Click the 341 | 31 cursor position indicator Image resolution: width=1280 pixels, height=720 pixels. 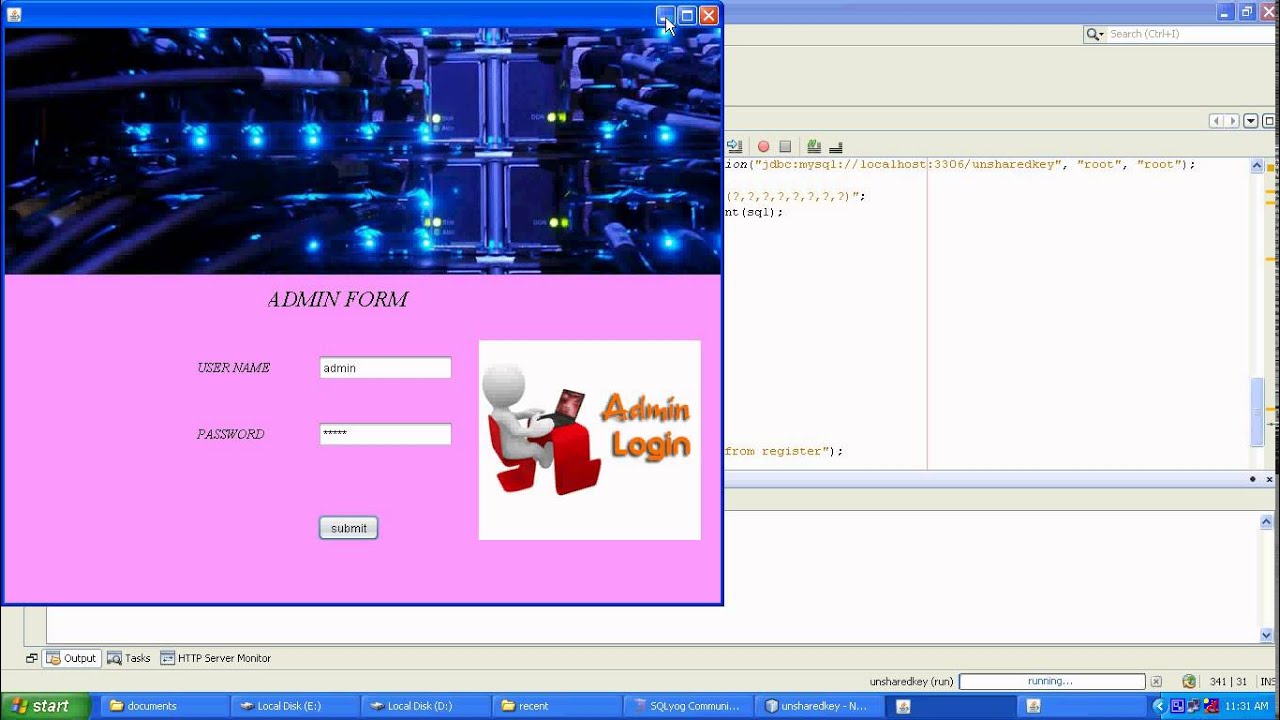tap(1228, 682)
